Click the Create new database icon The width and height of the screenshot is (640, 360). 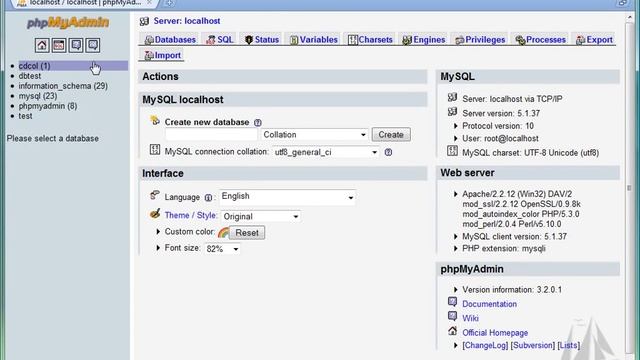(x=155, y=120)
